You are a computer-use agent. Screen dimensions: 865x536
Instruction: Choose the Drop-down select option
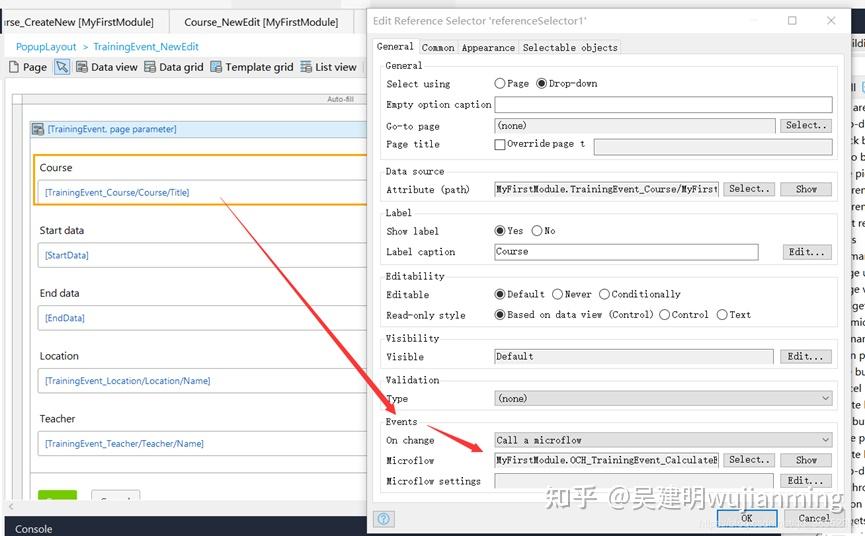pos(541,83)
